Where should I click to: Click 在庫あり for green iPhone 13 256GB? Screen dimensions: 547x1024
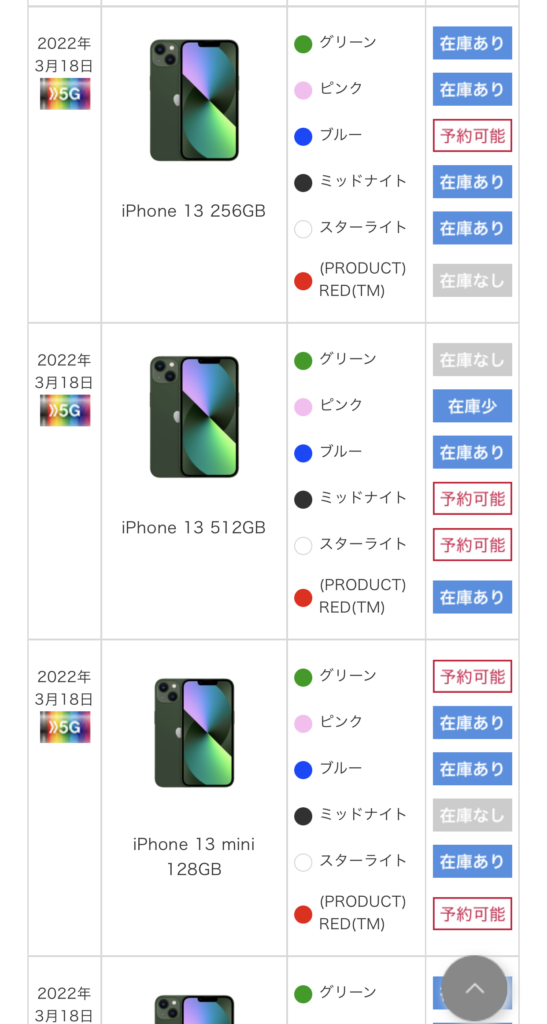472,43
